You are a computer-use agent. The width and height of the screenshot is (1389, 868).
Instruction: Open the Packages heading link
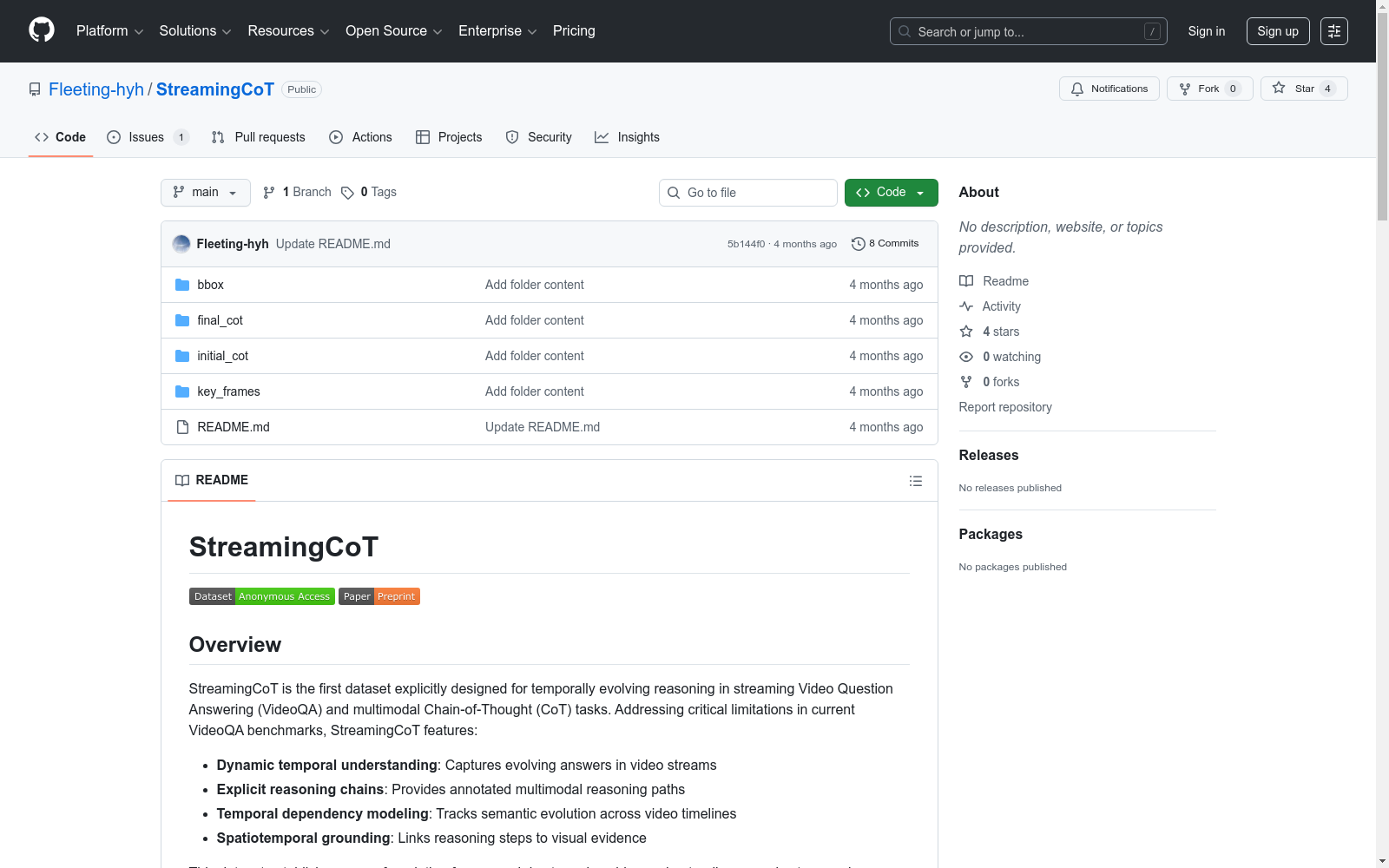tap(991, 534)
